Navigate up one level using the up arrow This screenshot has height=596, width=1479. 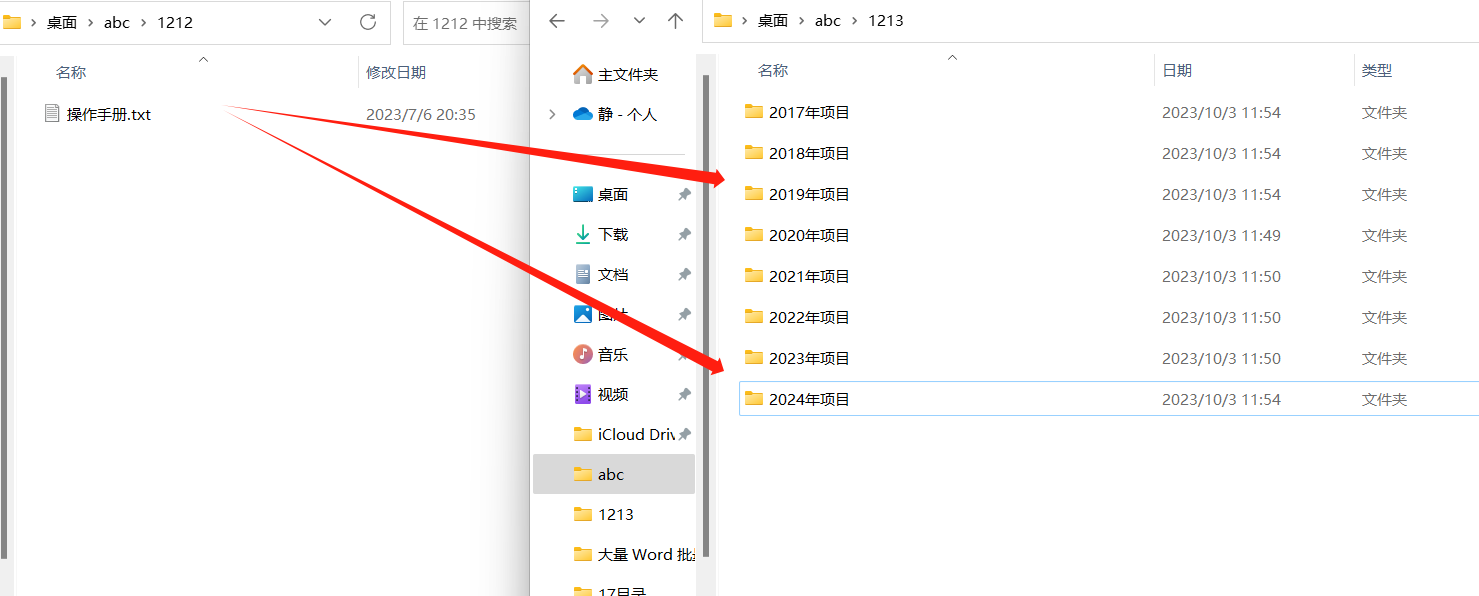[676, 20]
